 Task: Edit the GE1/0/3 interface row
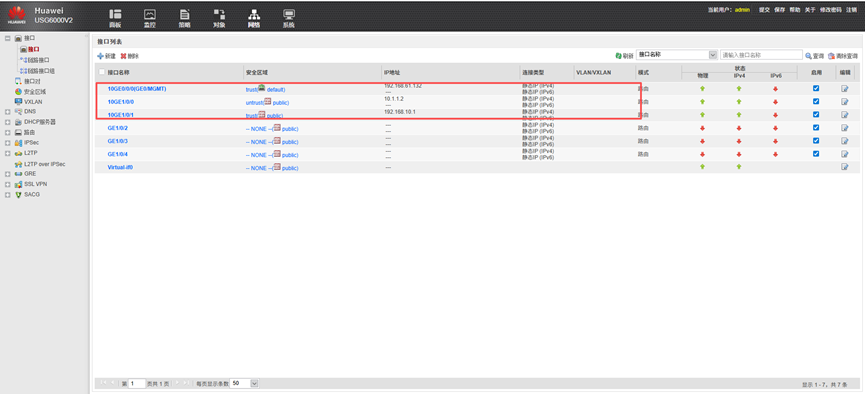click(x=845, y=141)
